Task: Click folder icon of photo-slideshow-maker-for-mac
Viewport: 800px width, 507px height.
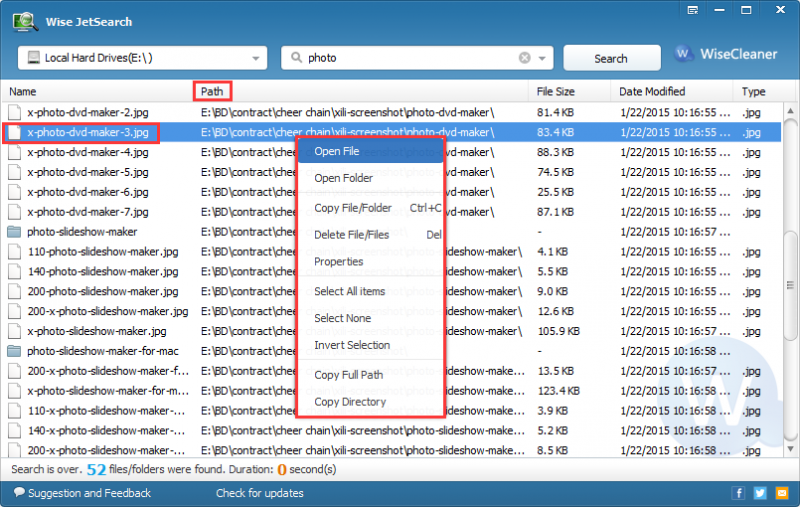Action: pos(14,351)
